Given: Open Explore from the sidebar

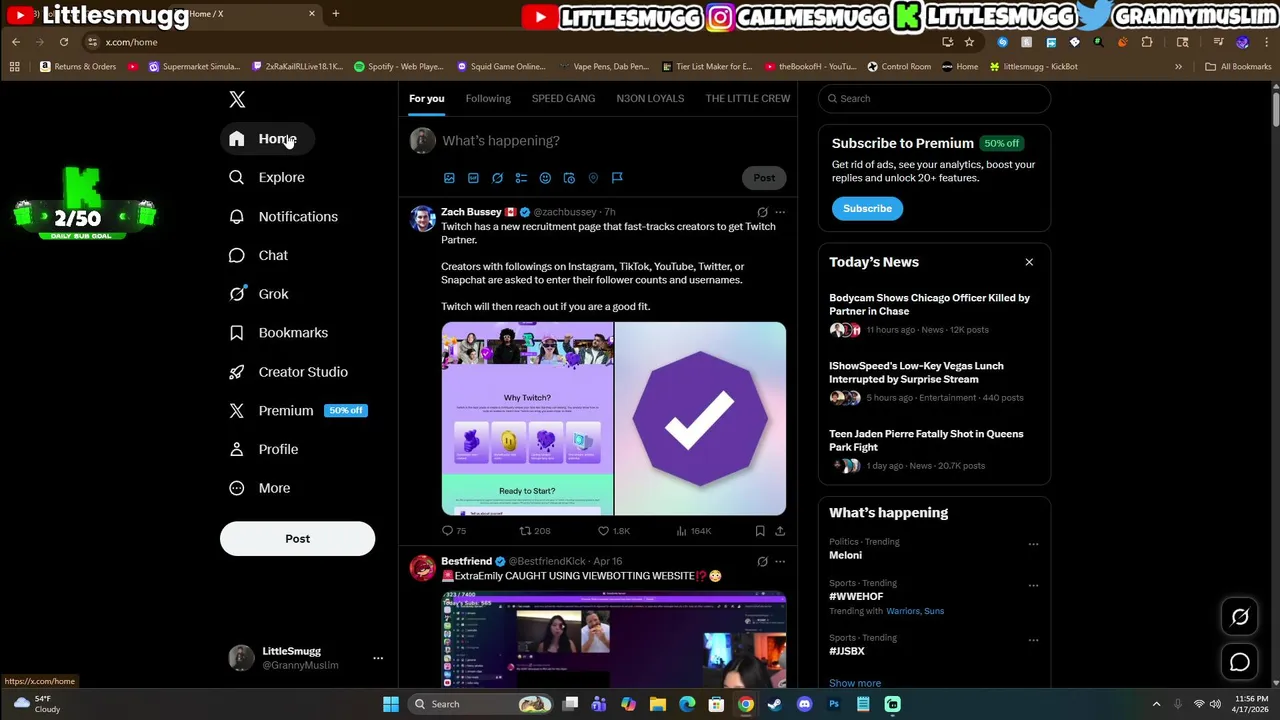Looking at the screenshot, I should coord(267,177).
